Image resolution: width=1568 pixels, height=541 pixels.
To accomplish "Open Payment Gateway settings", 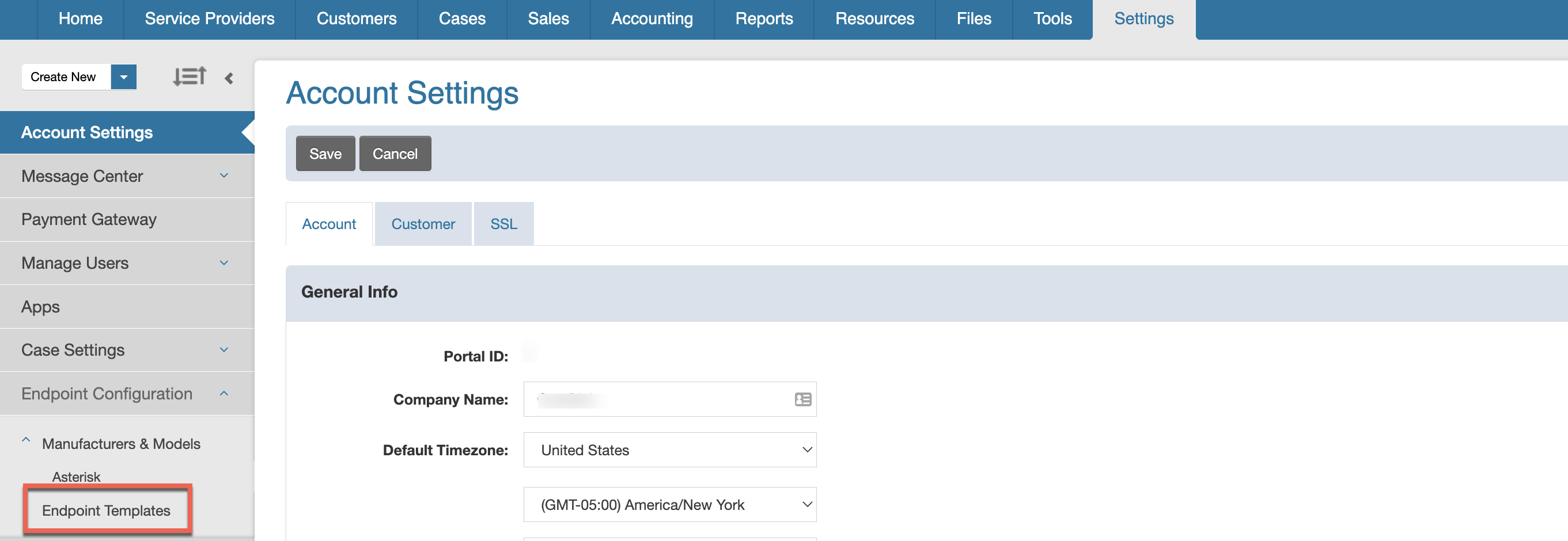I will pos(127,219).
